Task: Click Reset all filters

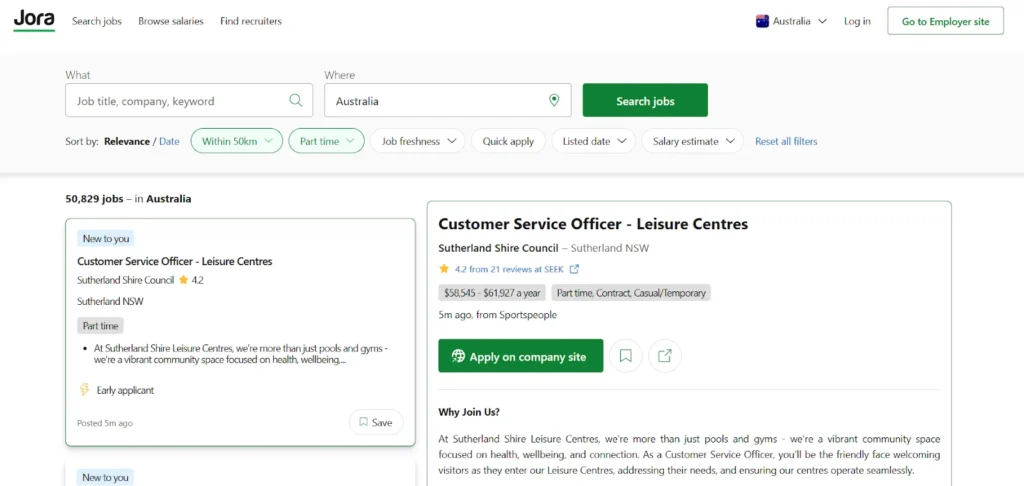Action: point(786,141)
